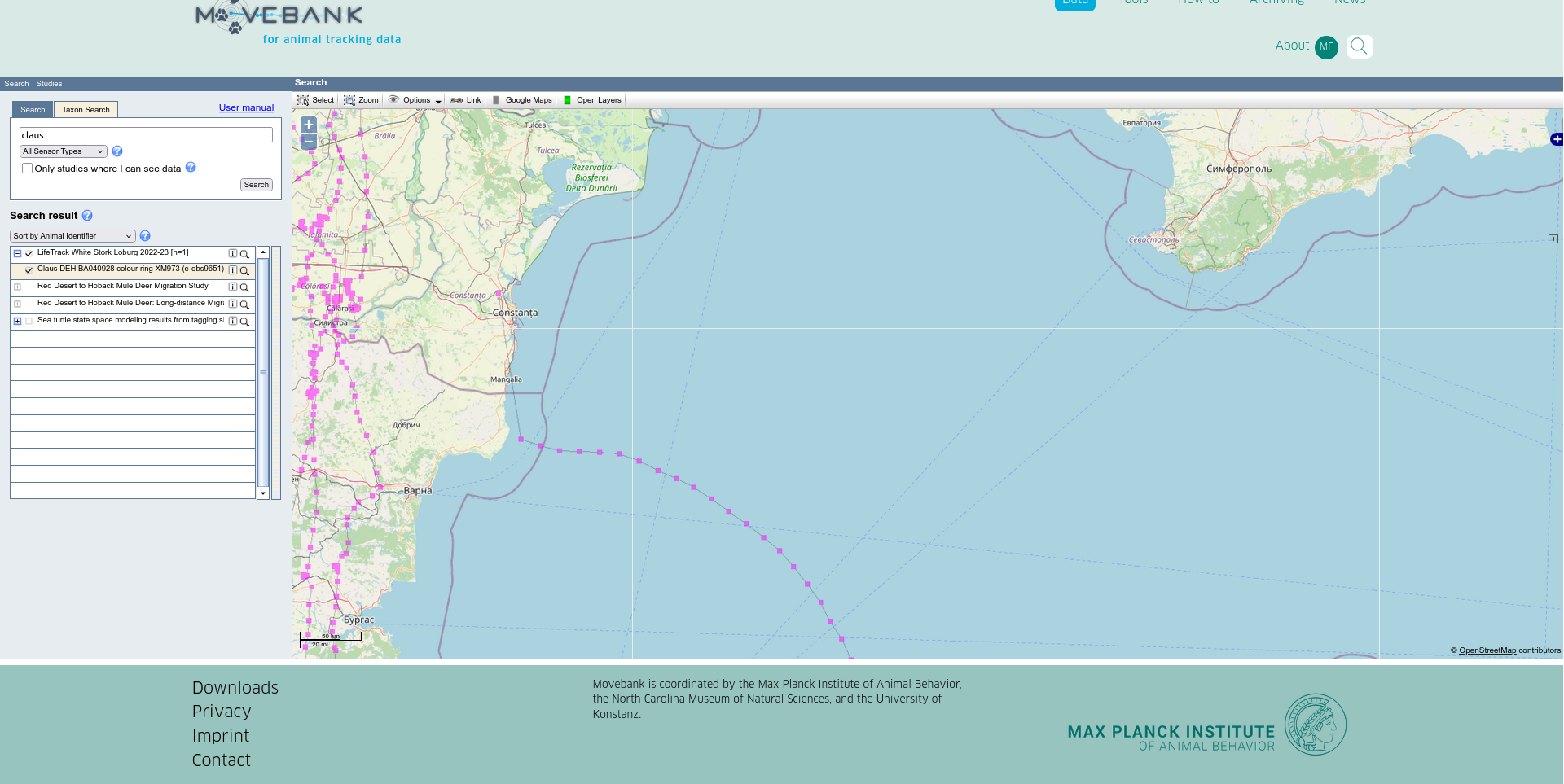
Task: Enable 'Only studies where I can see data'
Action: coord(28,169)
